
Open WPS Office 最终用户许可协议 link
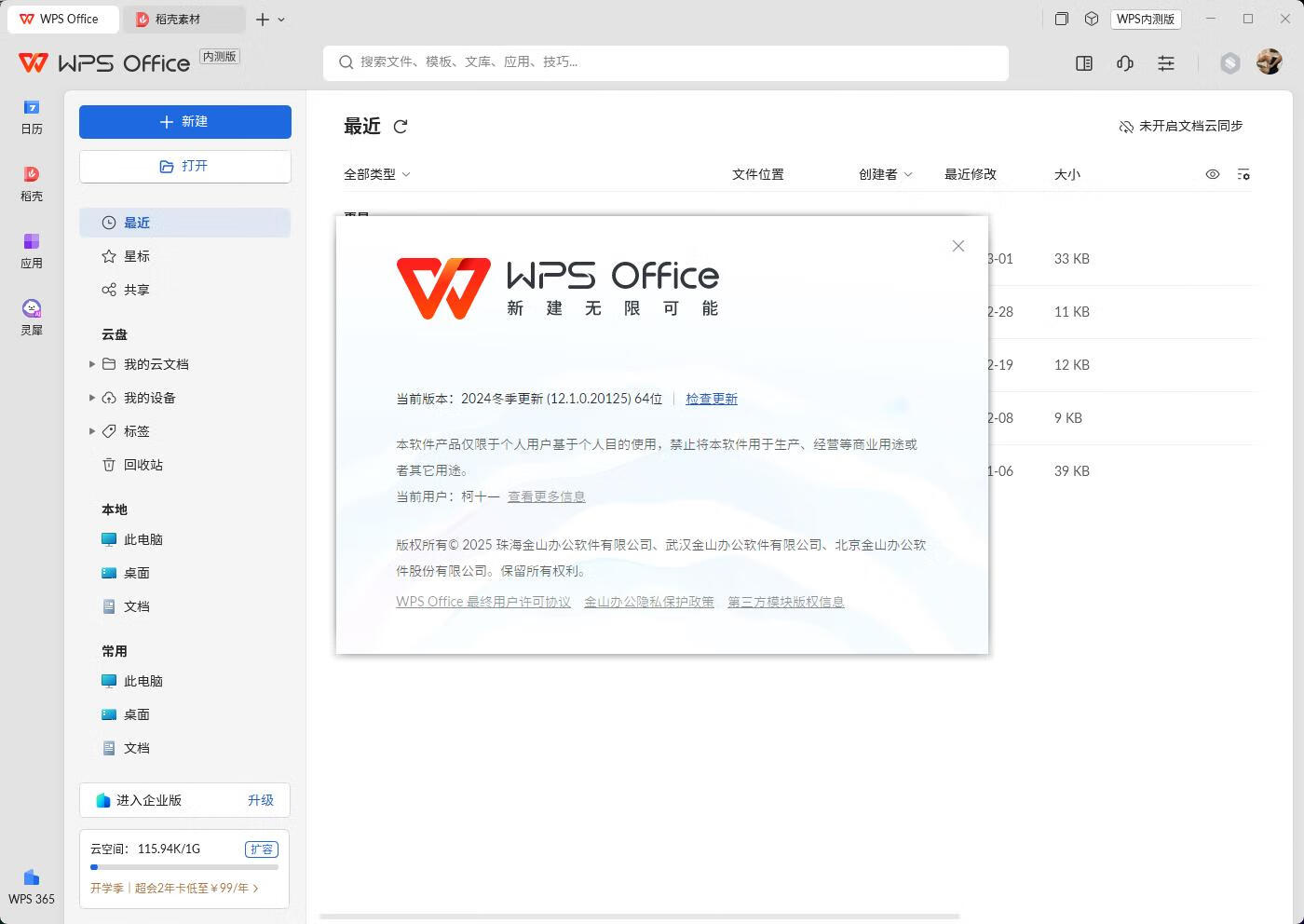(x=483, y=602)
